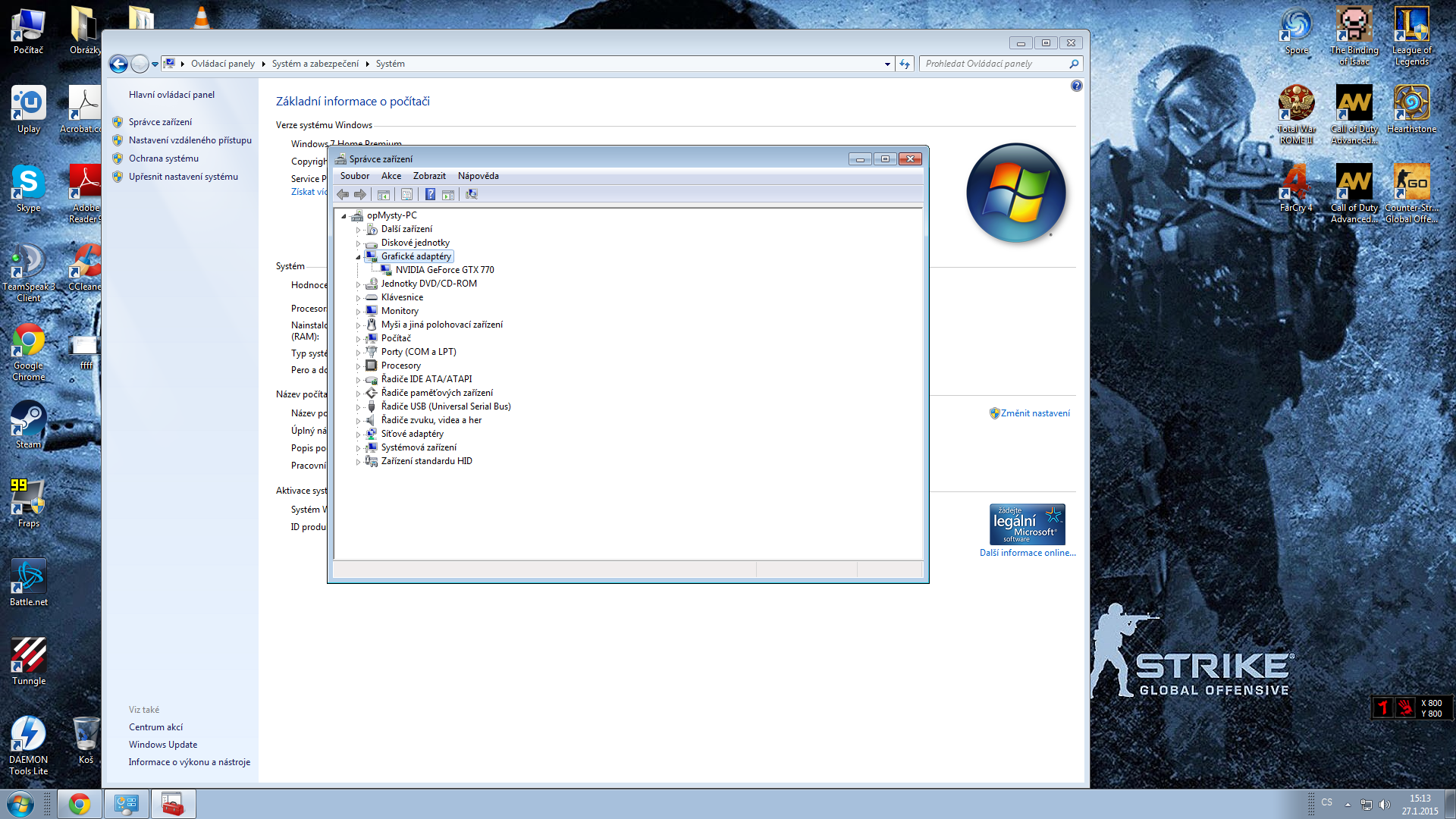This screenshot has height=819, width=1456.
Task: Open Upřesnit nastavení systému link
Action: tap(184, 177)
